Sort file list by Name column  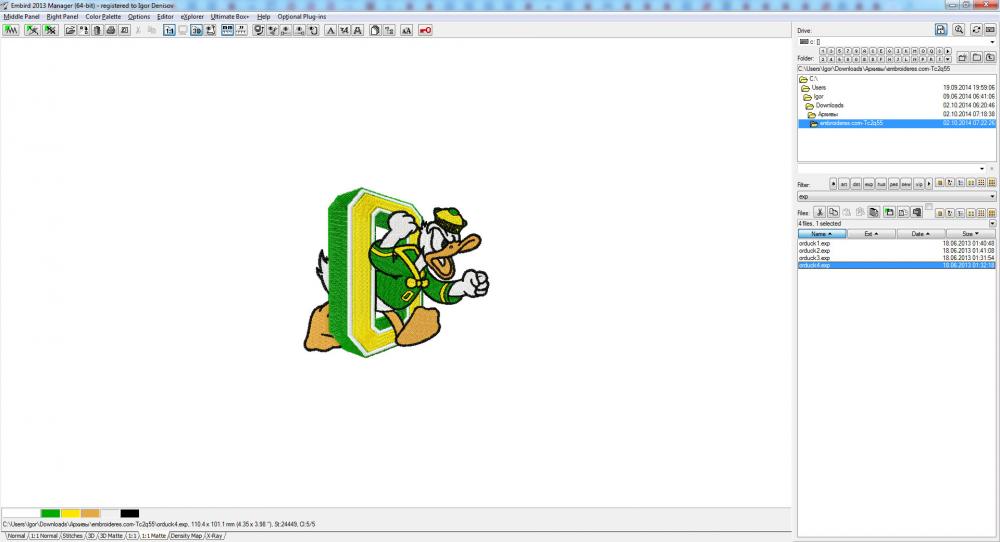pos(822,234)
